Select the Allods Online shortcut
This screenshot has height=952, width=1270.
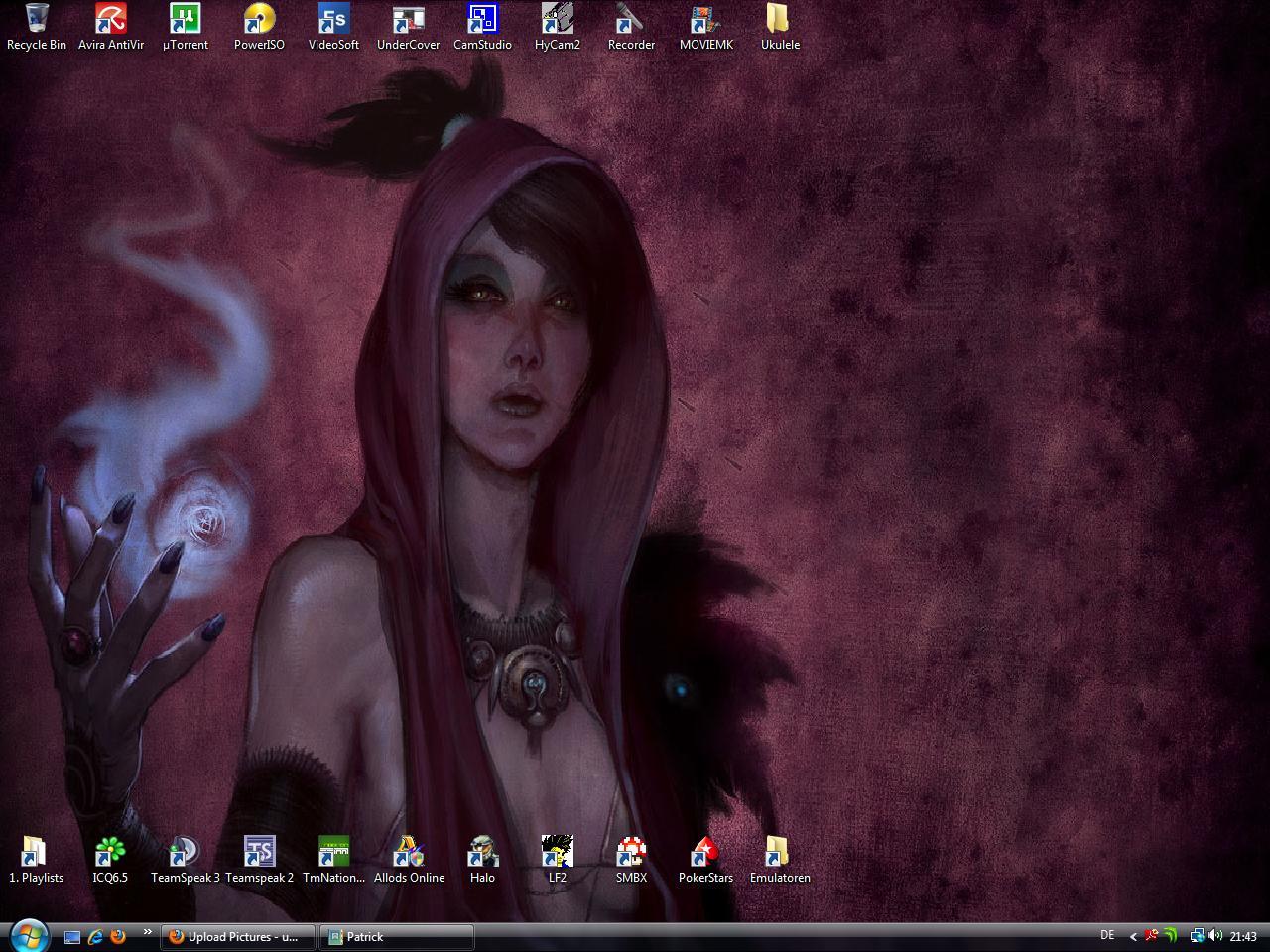[409, 860]
